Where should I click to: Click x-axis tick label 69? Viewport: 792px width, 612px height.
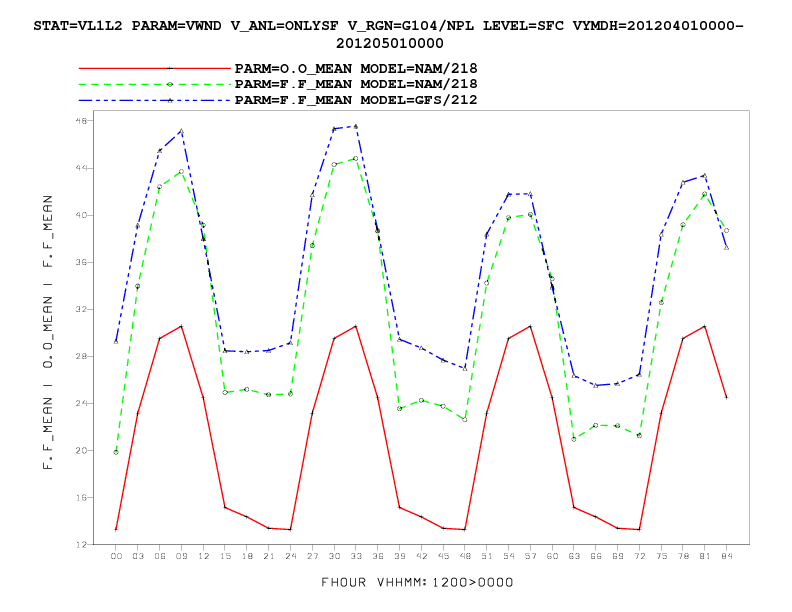pos(618,556)
